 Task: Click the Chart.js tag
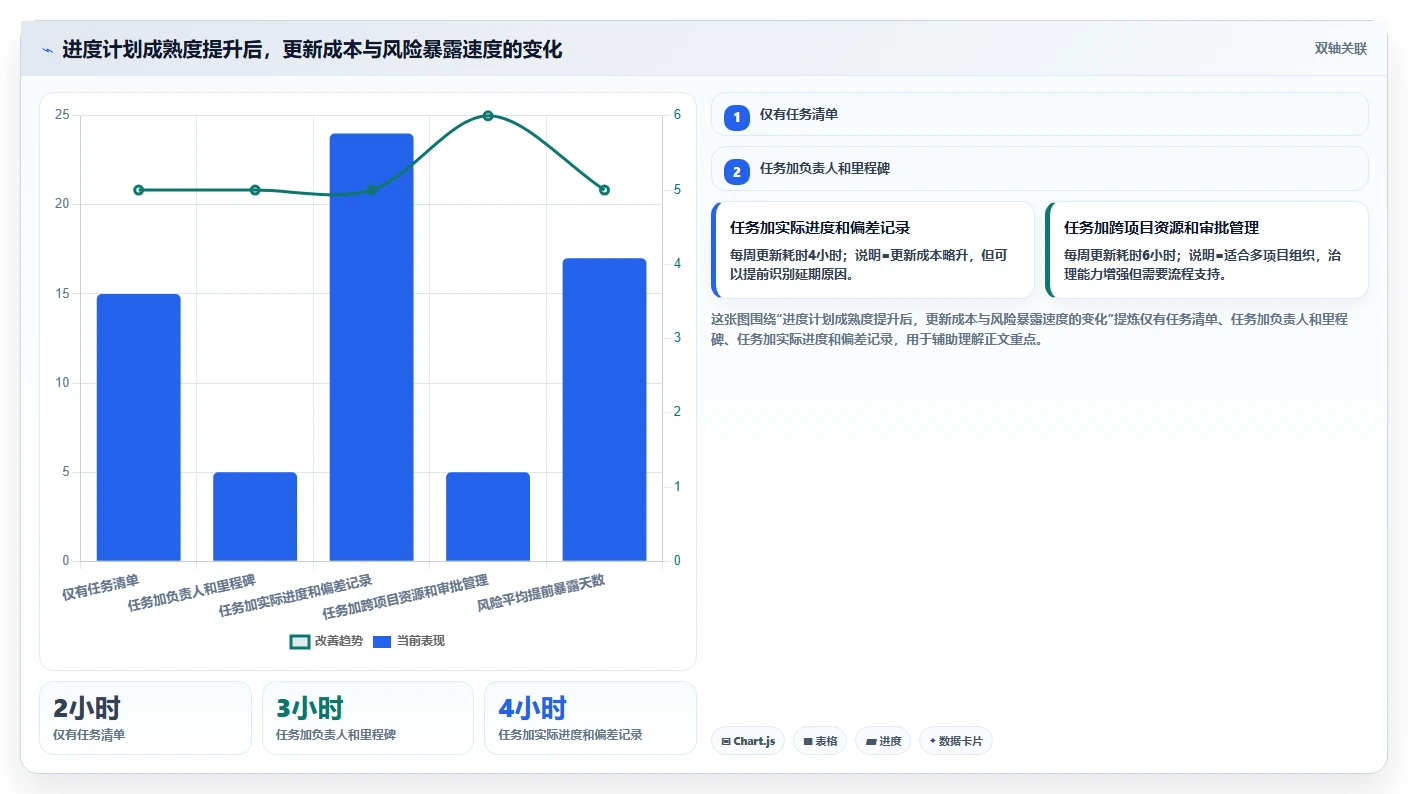748,741
